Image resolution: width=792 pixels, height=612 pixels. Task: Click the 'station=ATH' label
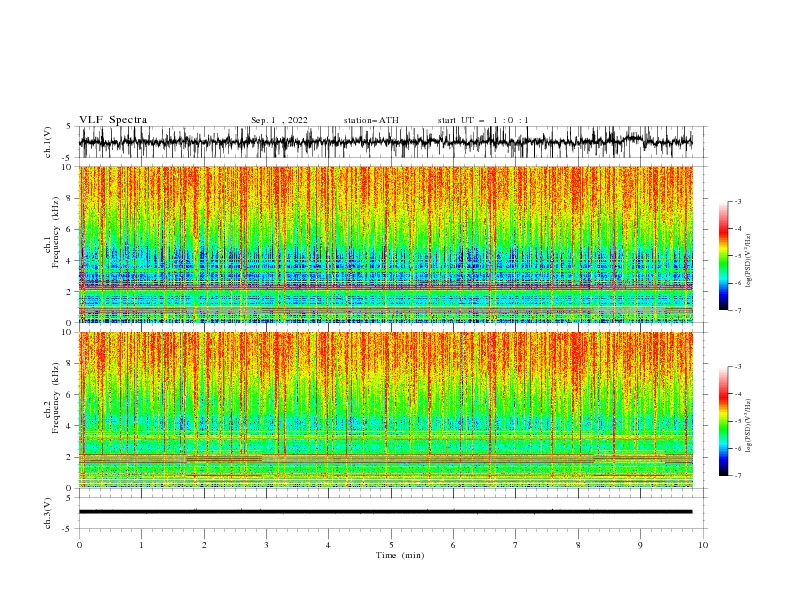tap(371, 120)
